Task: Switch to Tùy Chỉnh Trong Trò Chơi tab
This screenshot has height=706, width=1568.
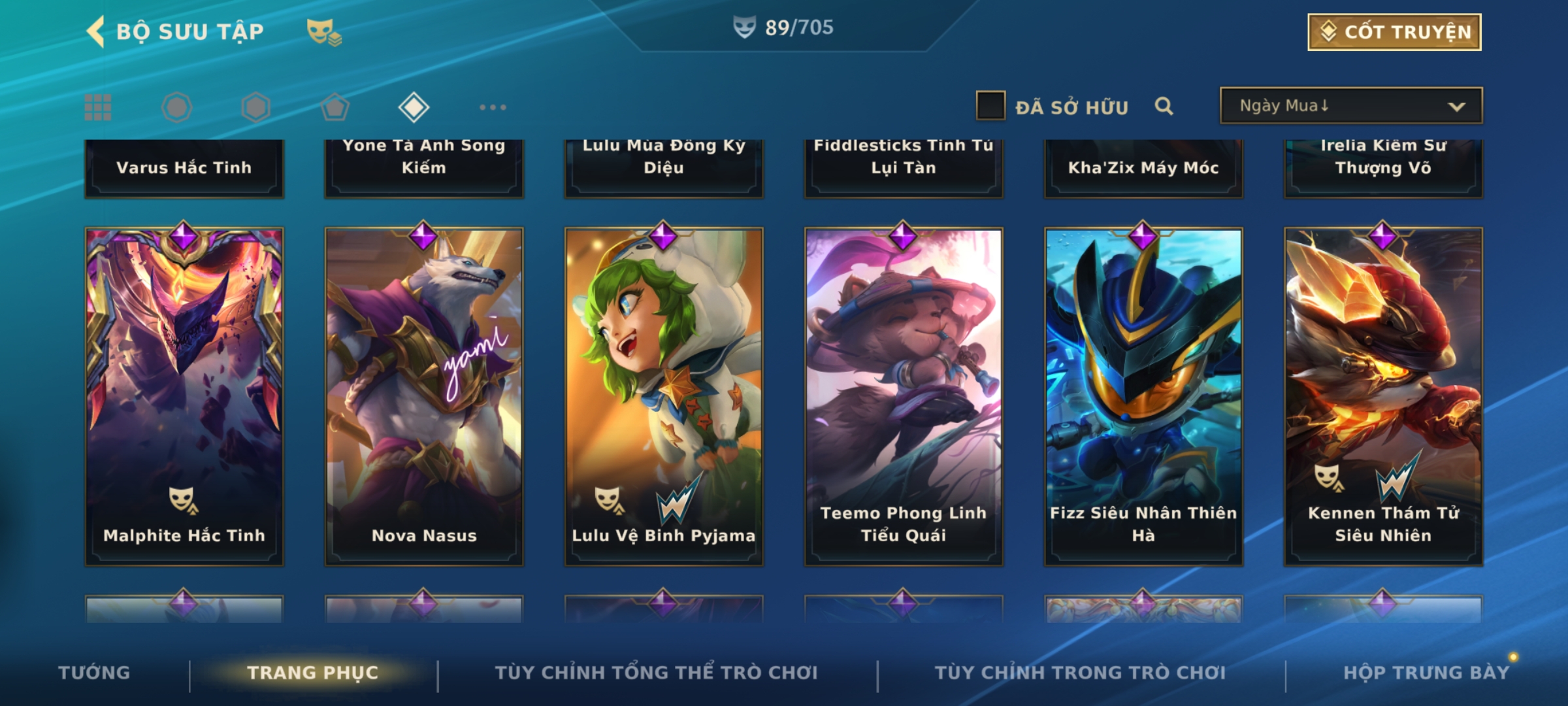Action: point(1080,672)
